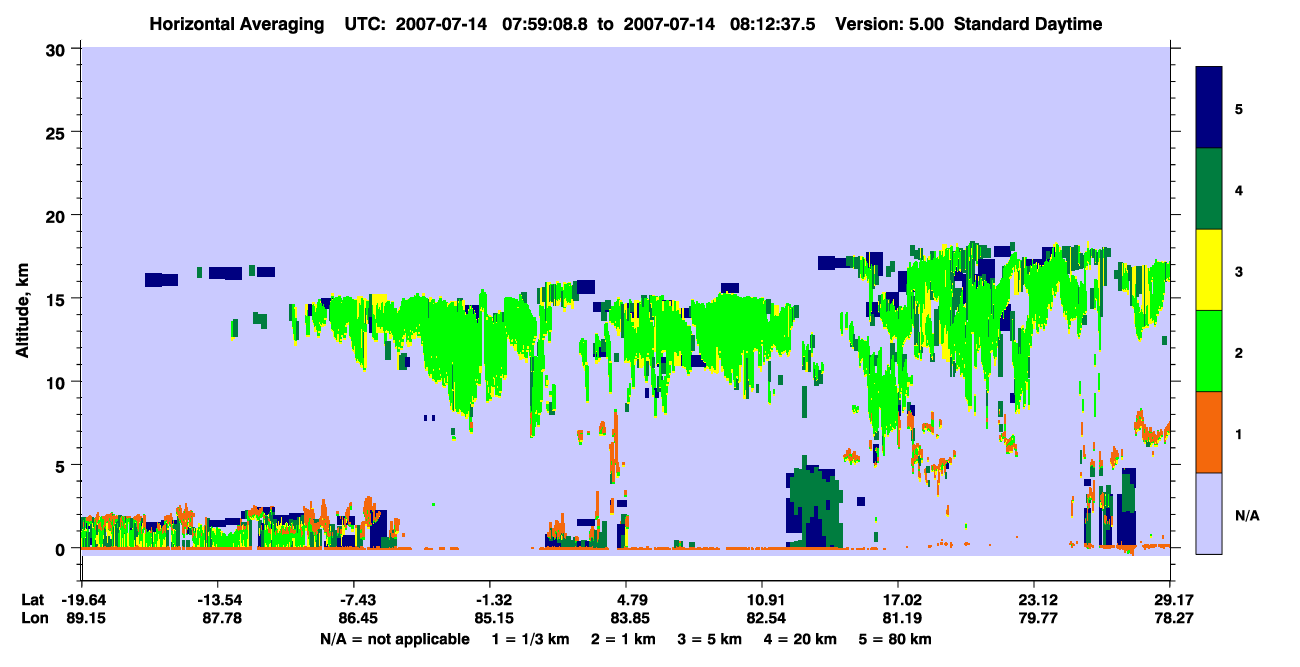Click the 'Standard Daytime' text

coord(1028,24)
